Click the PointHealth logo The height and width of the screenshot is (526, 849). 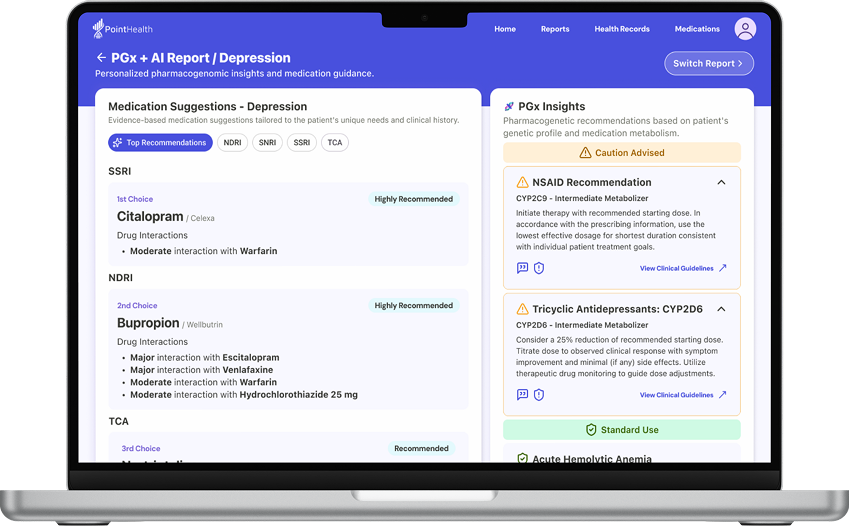(x=122, y=29)
